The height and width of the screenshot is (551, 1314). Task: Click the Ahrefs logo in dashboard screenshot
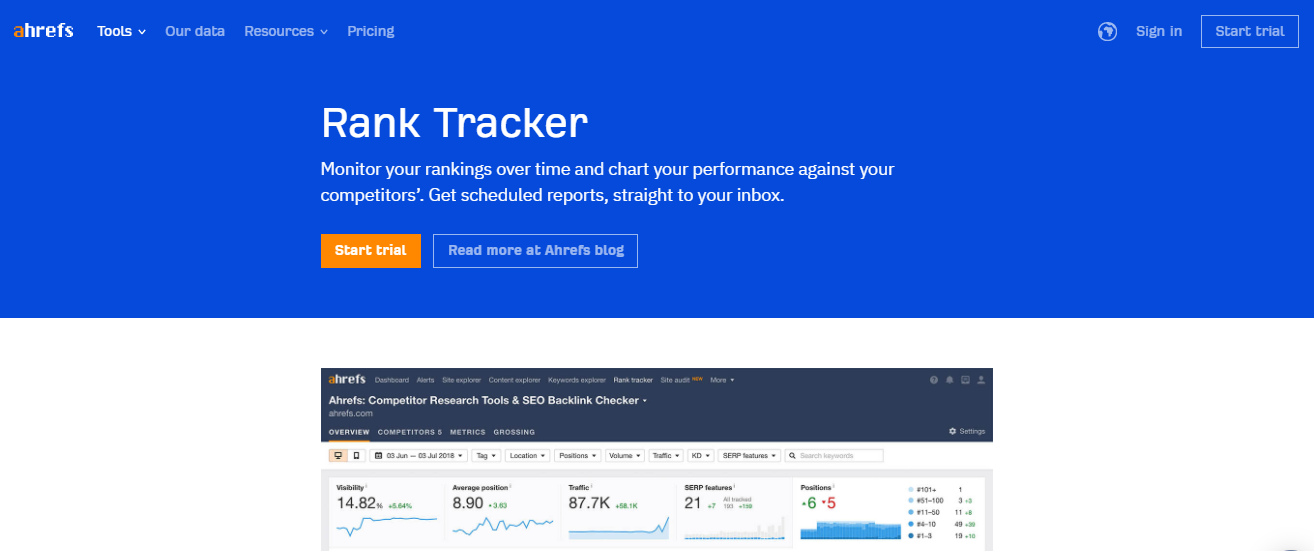pyautogui.click(x=346, y=379)
